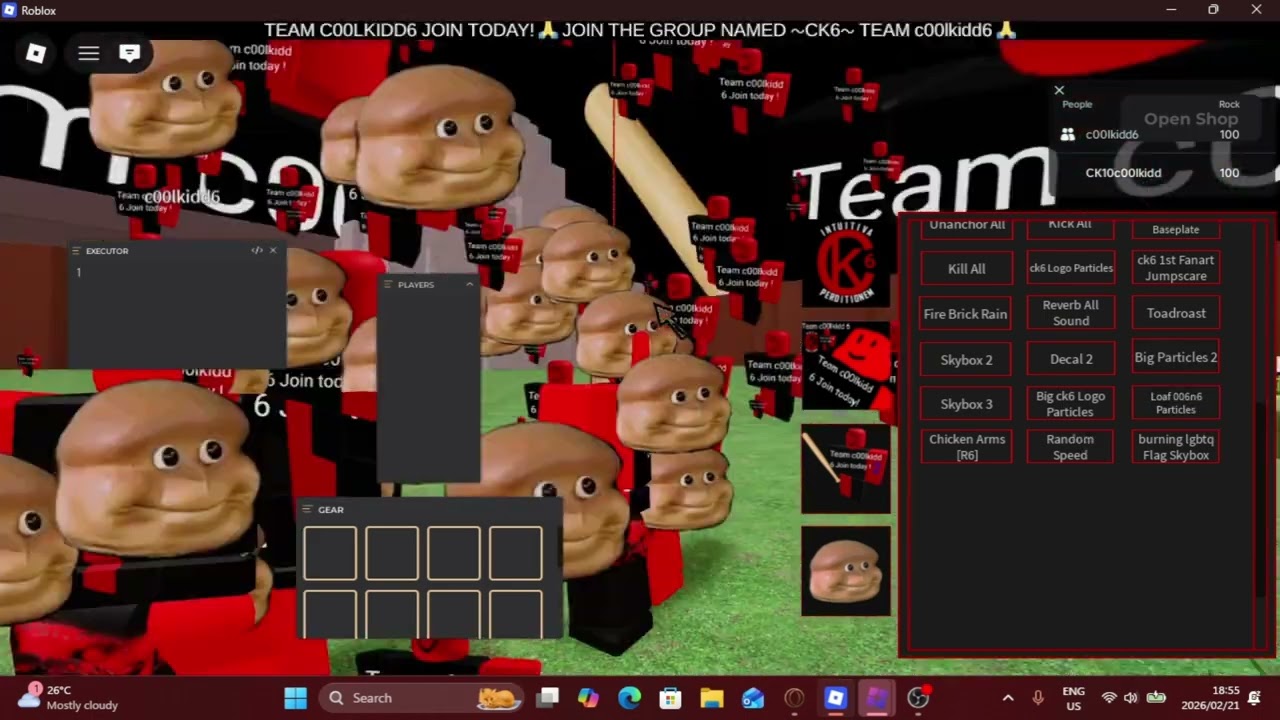Click the Rock column header
Viewport: 1280px width, 720px height.
(1229, 104)
